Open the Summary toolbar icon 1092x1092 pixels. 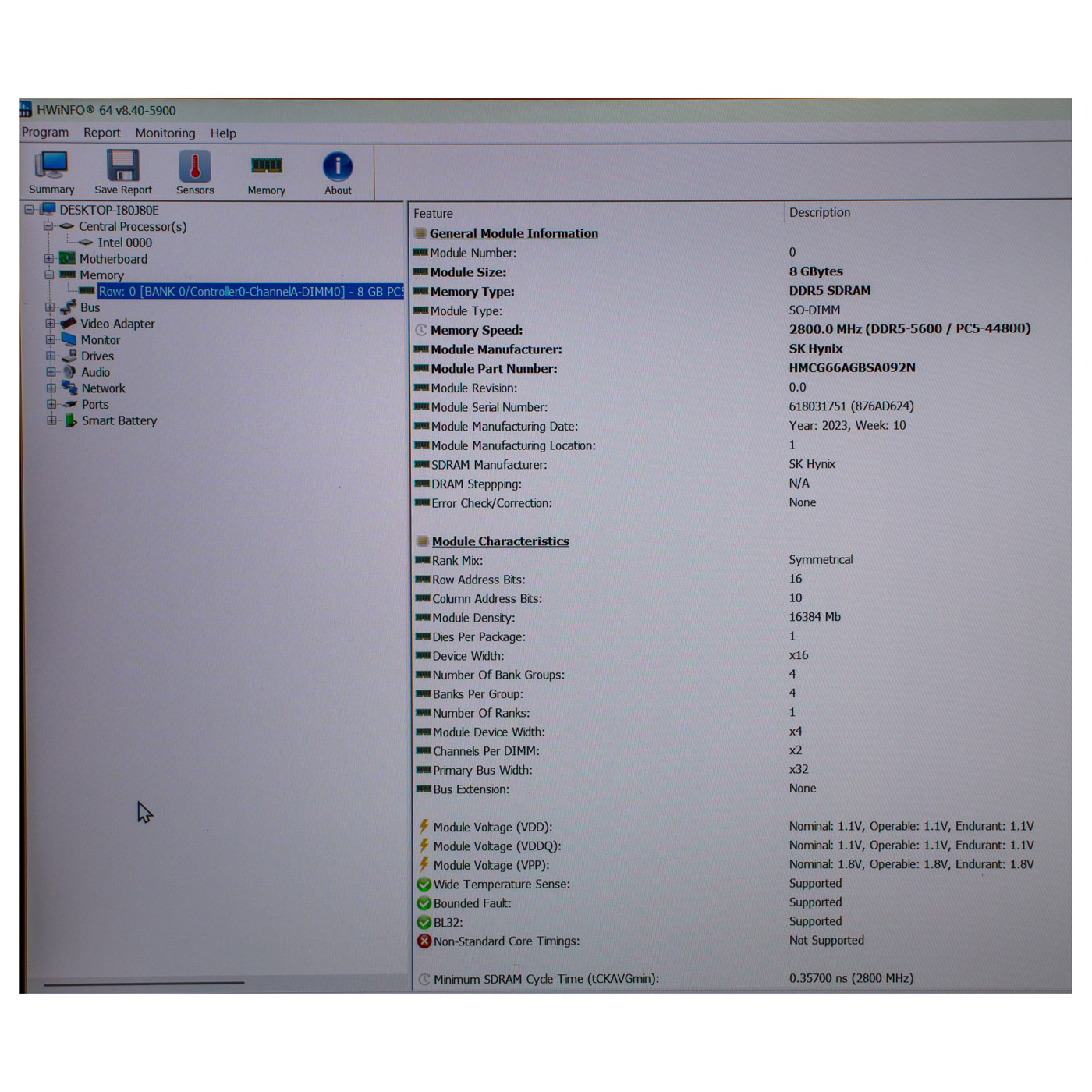click(51, 172)
